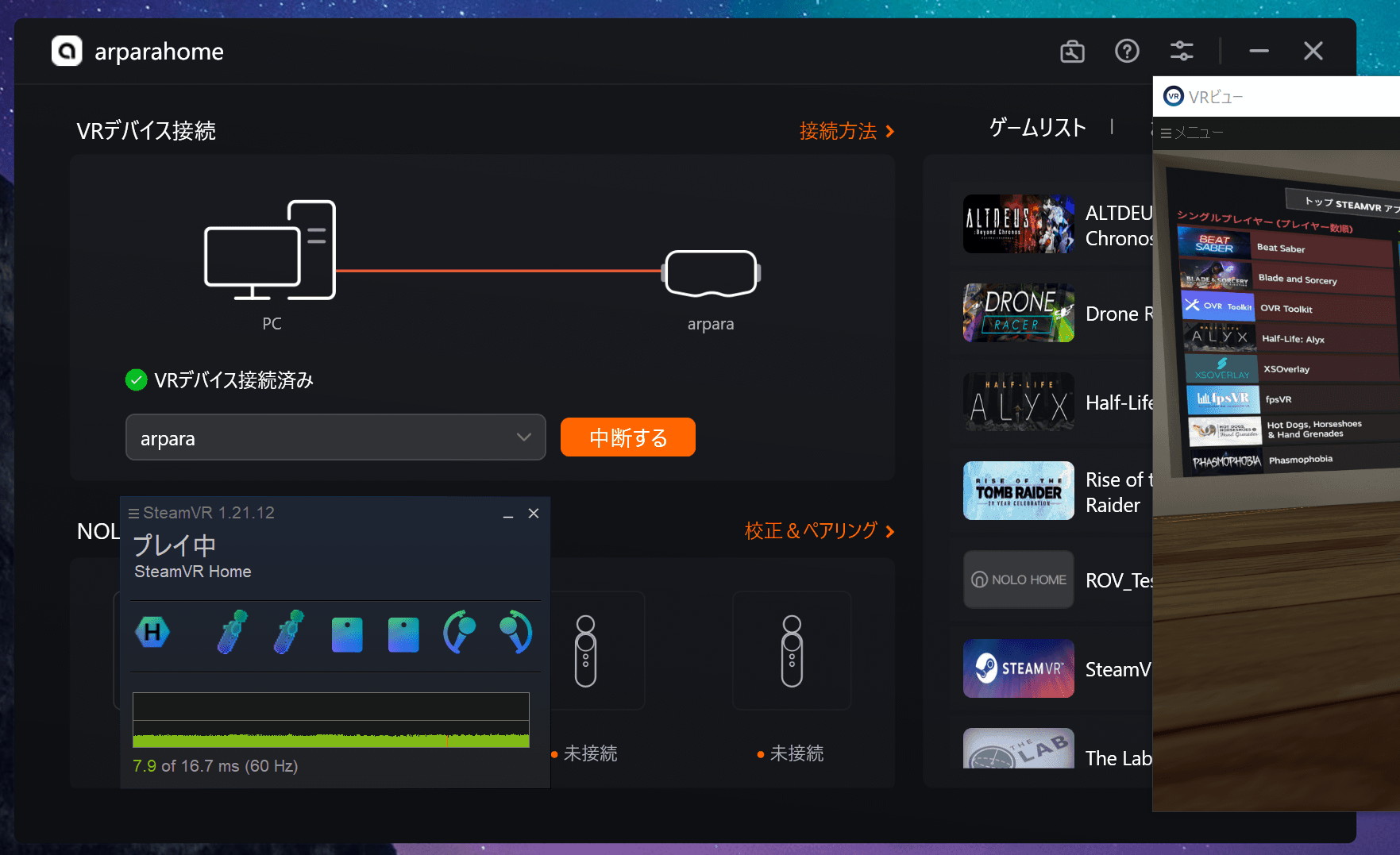Open the help question mark icon
The width and height of the screenshot is (1400, 855).
[1127, 52]
